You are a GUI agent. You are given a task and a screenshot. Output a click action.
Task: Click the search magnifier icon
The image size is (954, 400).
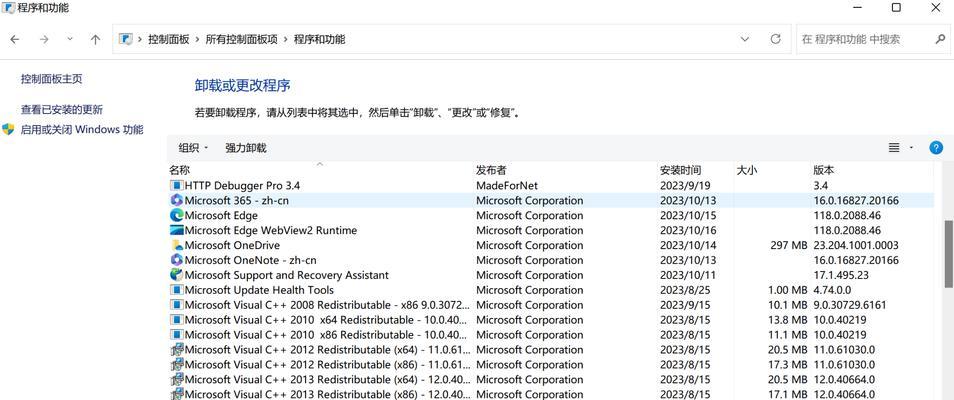939,39
